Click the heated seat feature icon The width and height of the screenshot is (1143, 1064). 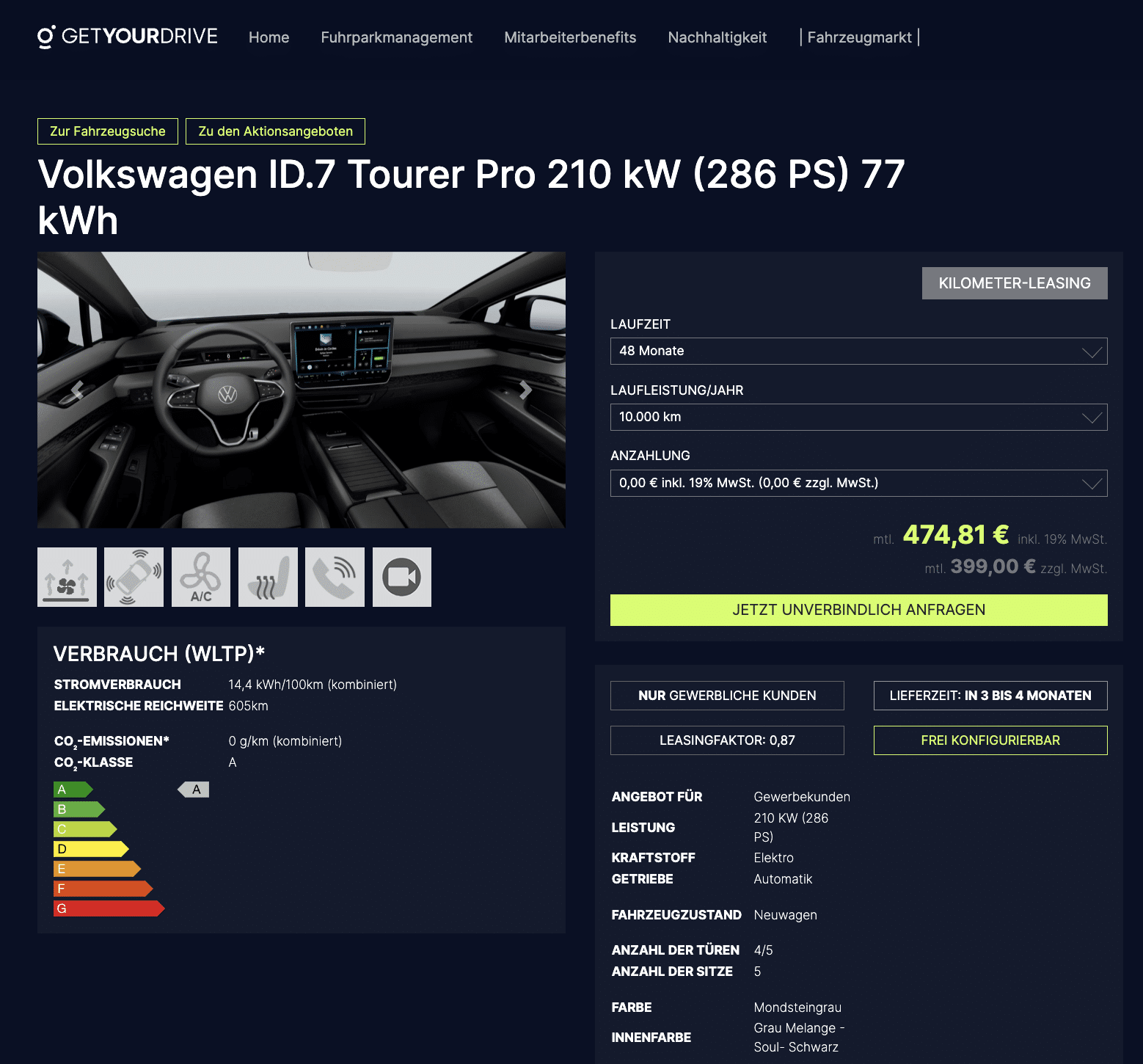(x=268, y=577)
